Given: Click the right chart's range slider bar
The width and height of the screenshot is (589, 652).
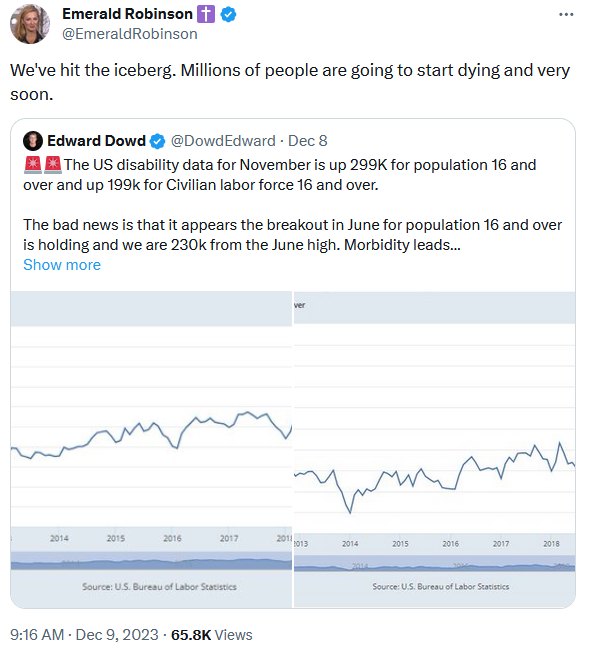Looking at the screenshot, I should coord(435,563).
